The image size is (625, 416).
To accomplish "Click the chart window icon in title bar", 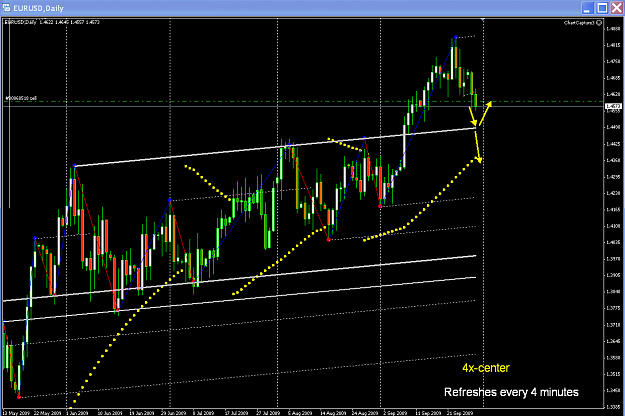I will click(6, 7).
